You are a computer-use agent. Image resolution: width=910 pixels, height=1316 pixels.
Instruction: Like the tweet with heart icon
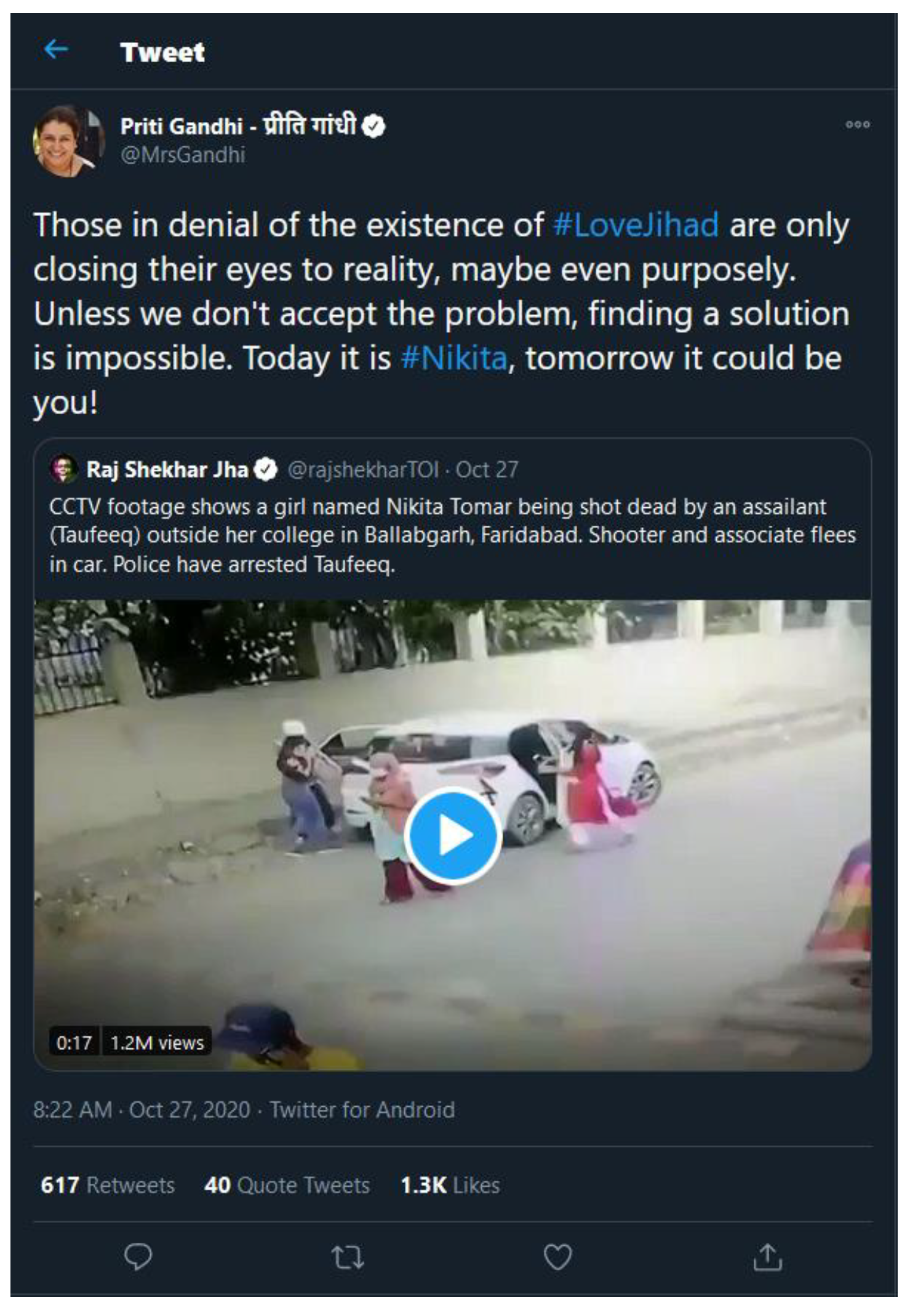[x=557, y=1258]
